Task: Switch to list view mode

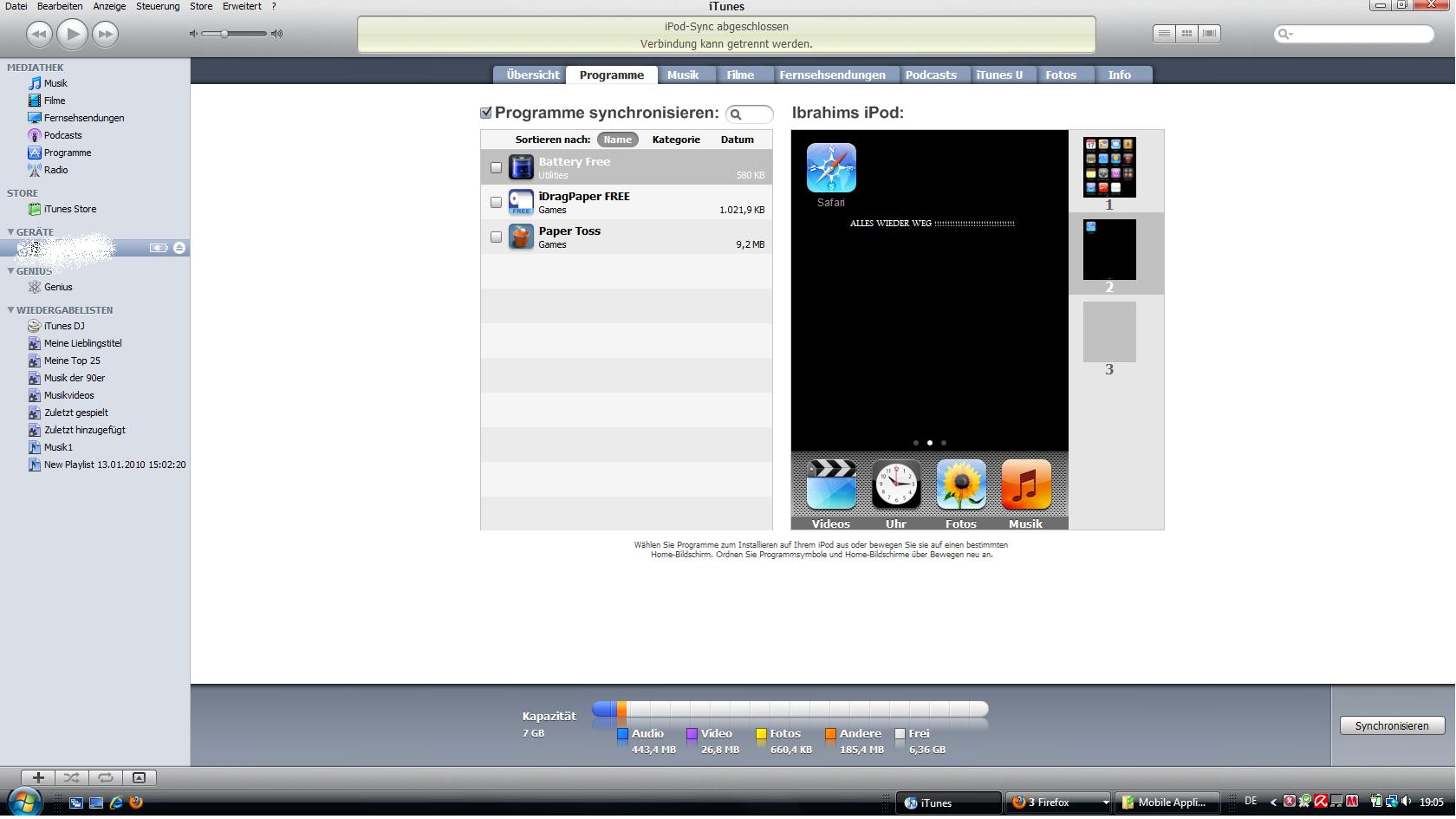Action: coord(1164,33)
